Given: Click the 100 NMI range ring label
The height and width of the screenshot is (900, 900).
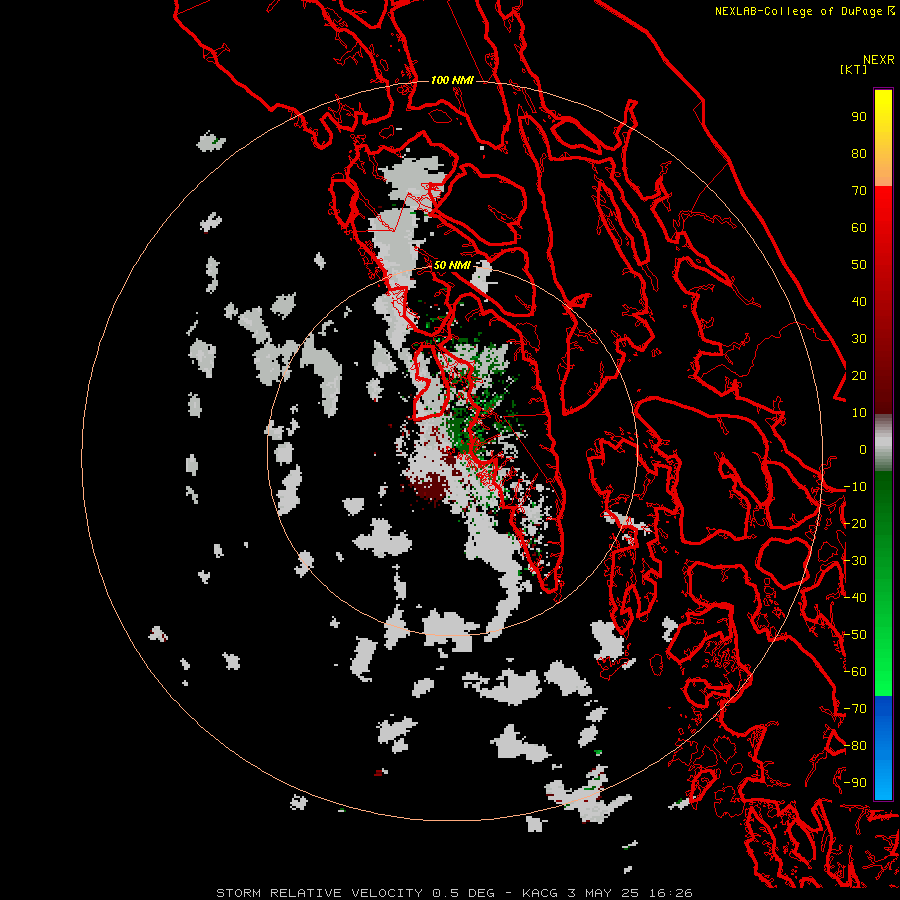Looking at the screenshot, I should pos(452,80).
